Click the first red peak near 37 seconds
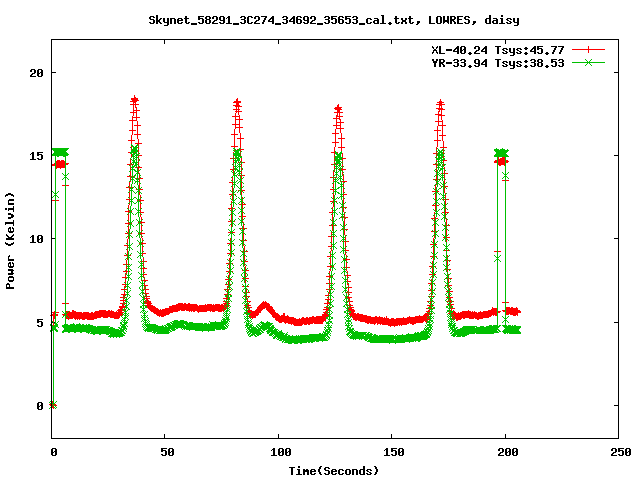Image resolution: width=640 pixels, height=480 pixels. point(135,100)
